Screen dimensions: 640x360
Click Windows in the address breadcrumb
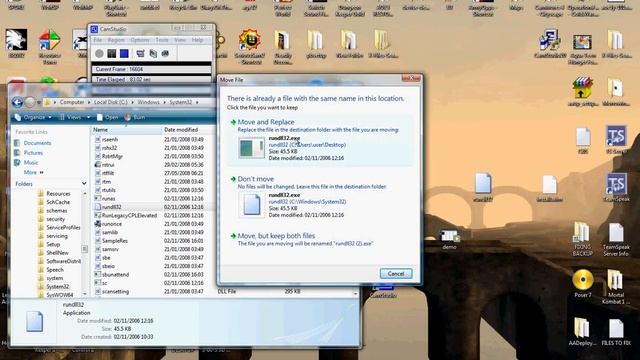pyautogui.click(x=148, y=102)
